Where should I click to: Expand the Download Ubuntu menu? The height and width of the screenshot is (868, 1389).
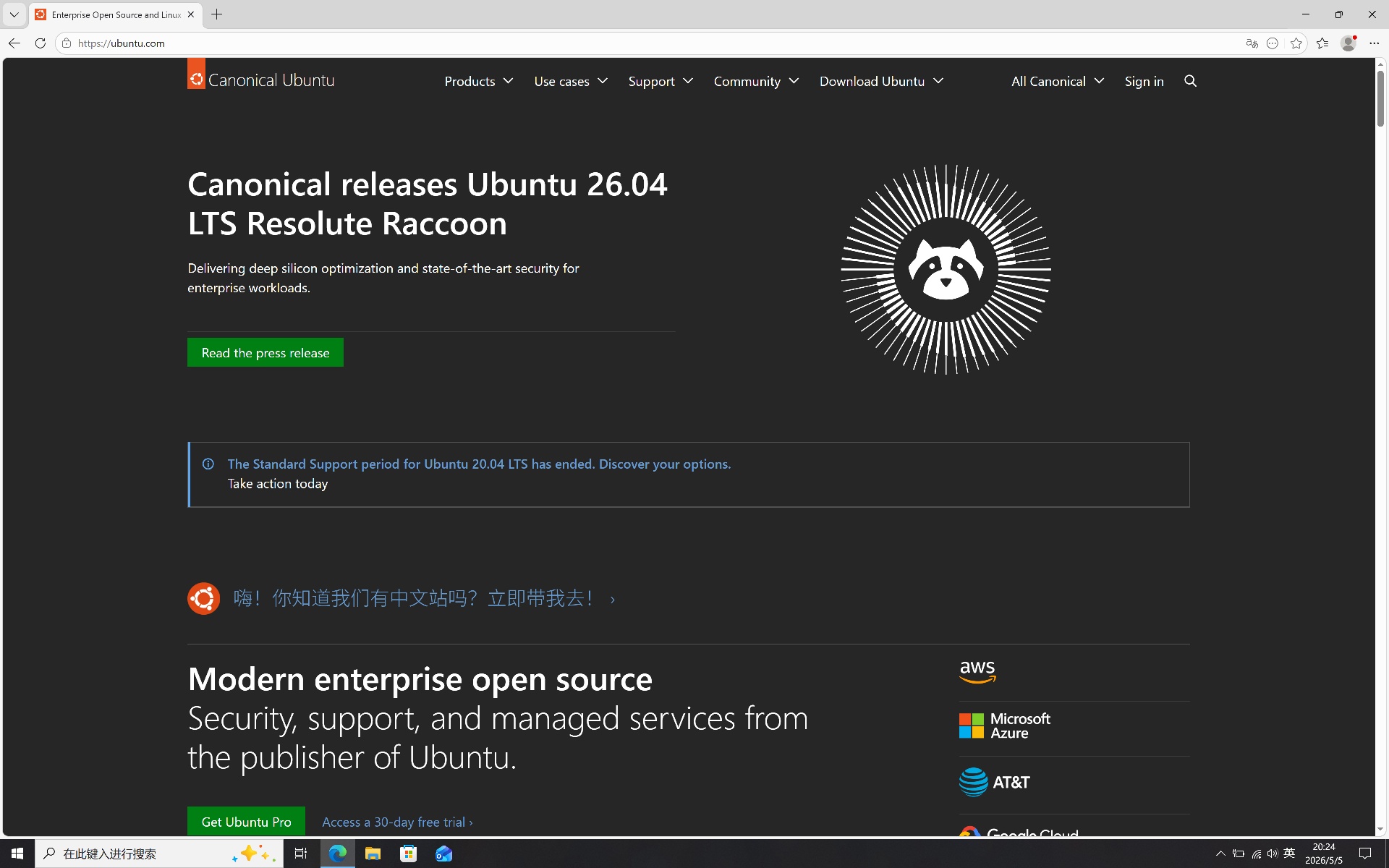pyautogui.click(x=881, y=81)
